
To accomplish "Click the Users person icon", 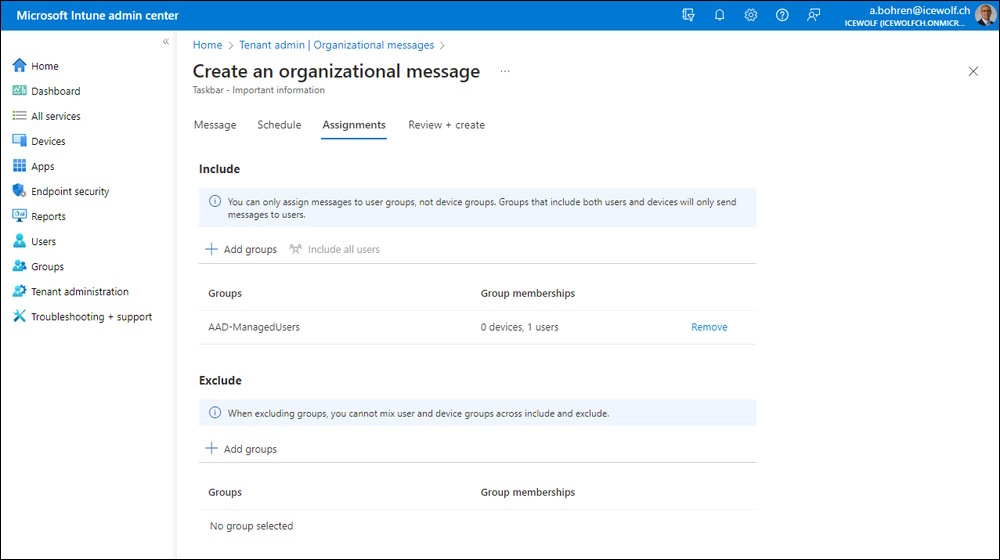I will pyautogui.click(x=20, y=241).
